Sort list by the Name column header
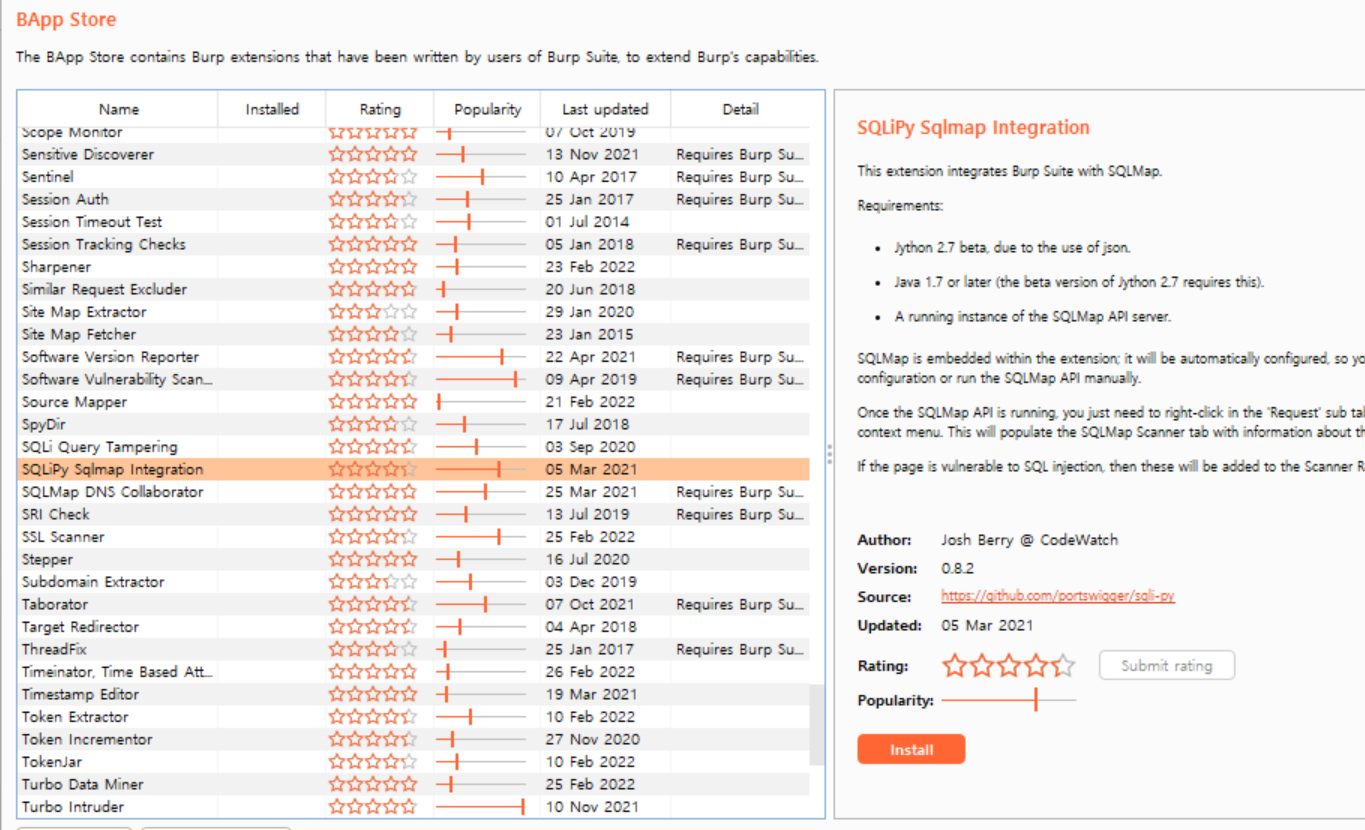The width and height of the screenshot is (1365, 830). pyautogui.click(x=119, y=109)
